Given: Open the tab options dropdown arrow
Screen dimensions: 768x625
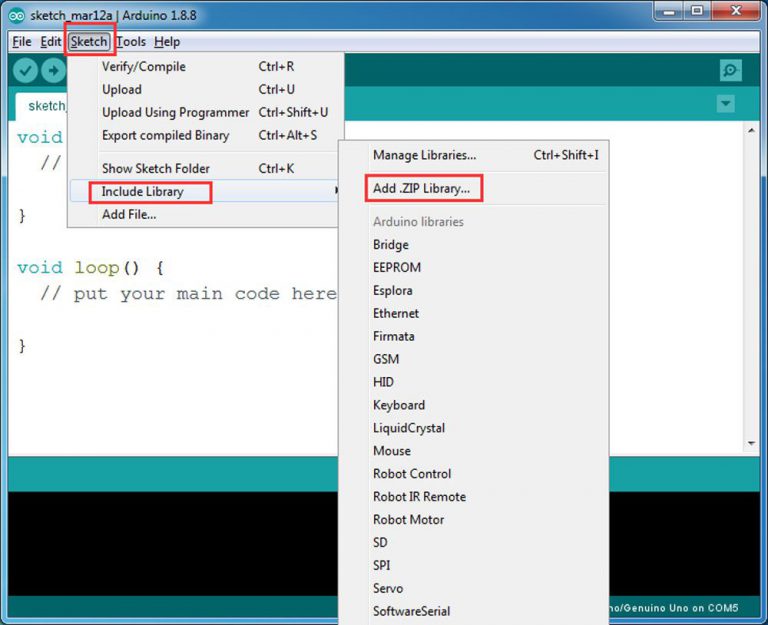Looking at the screenshot, I should pyautogui.click(x=726, y=105).
